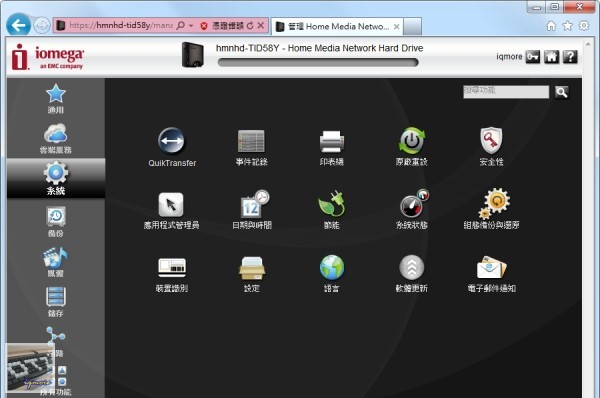
Task: Click the browser address bar URL
Action: tap(120, 26)
